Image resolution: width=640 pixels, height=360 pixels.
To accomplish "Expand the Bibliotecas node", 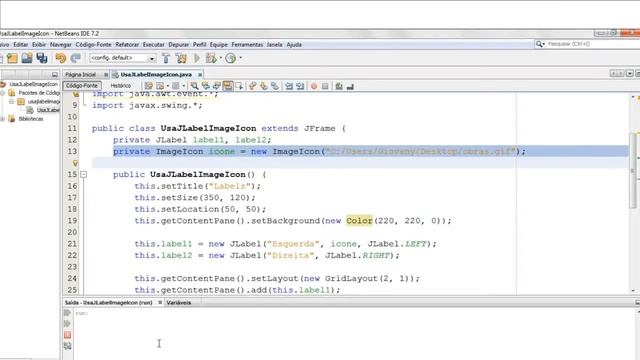I will 2,119.
